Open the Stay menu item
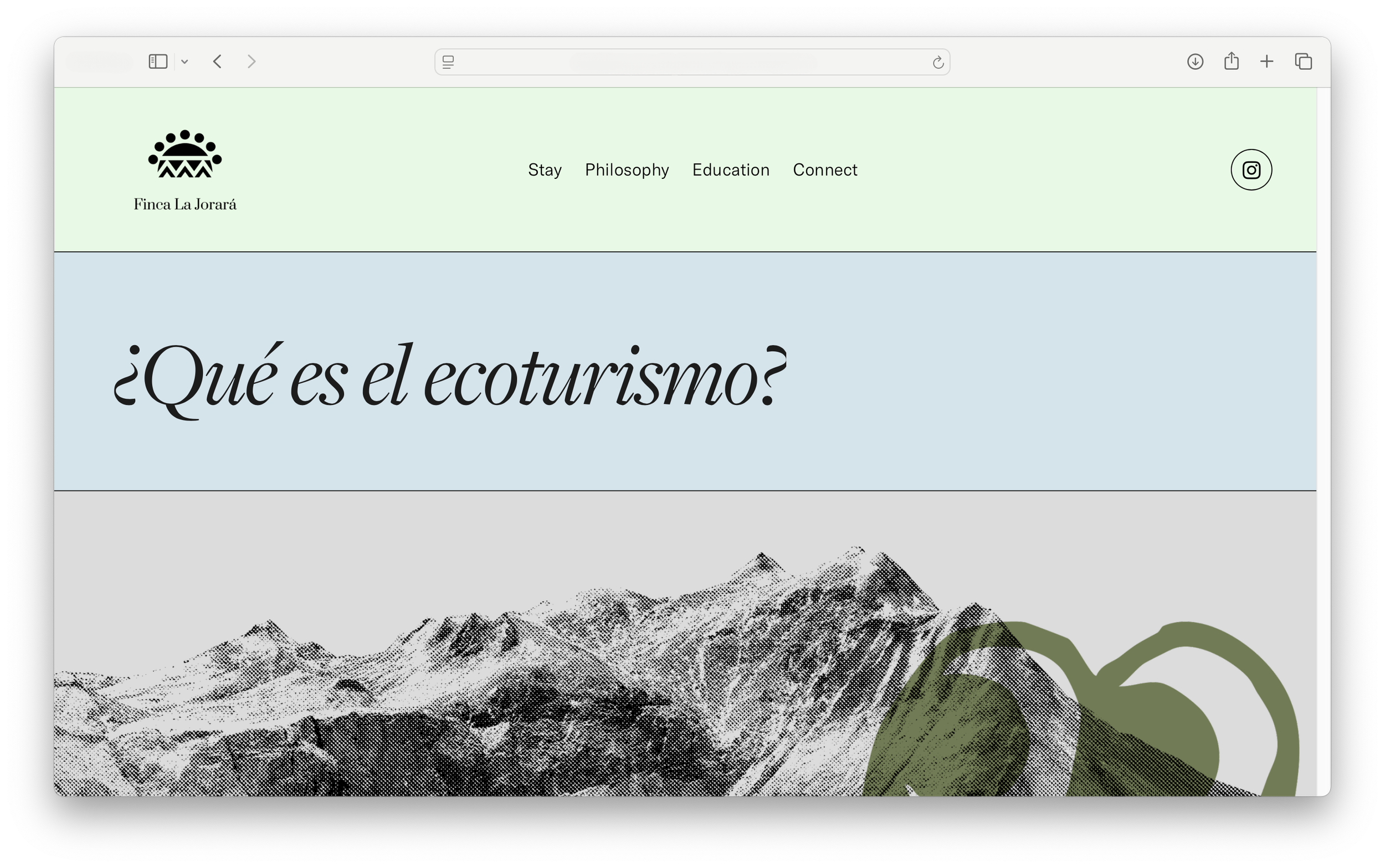1385x868 pixels. [x=545, y=170]
